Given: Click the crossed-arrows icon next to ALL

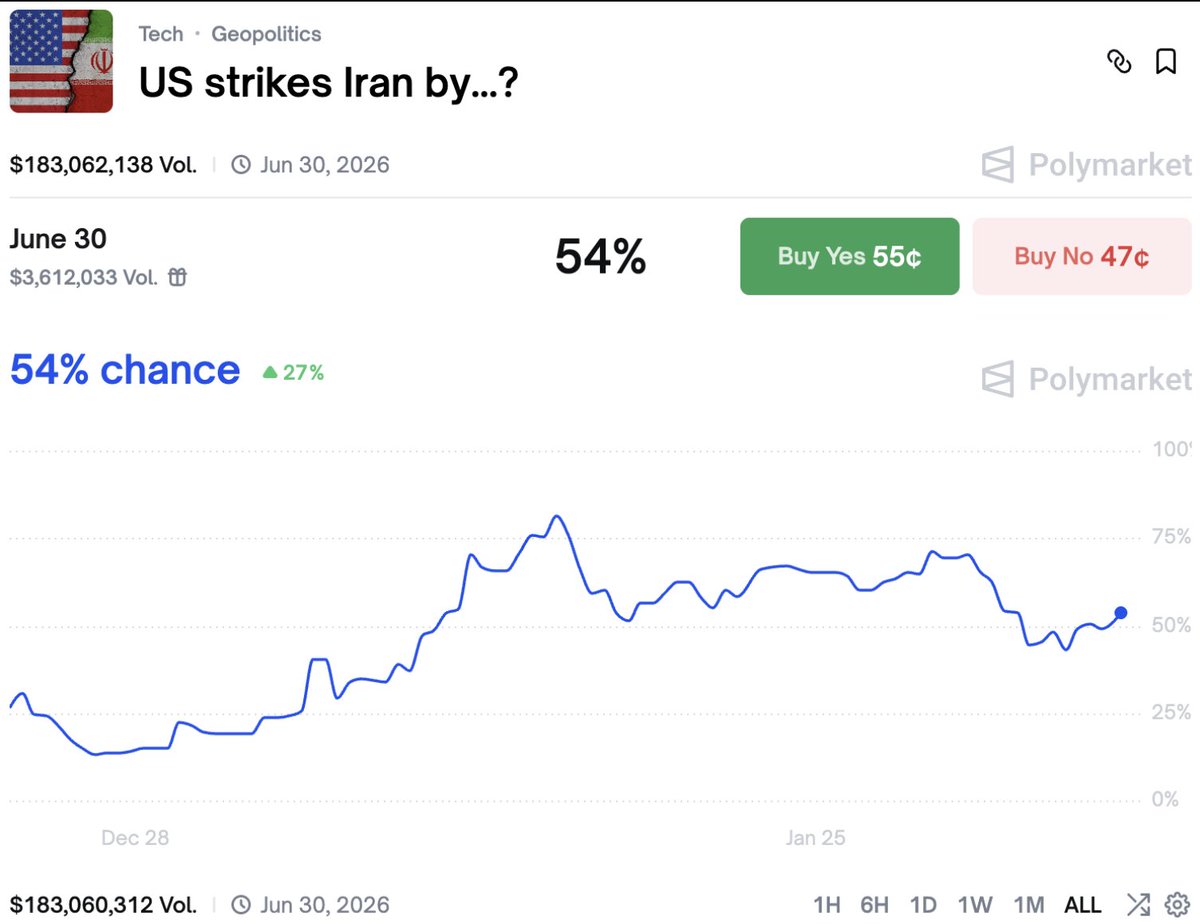Looking at the screenshot, I should coord(1137,905).
